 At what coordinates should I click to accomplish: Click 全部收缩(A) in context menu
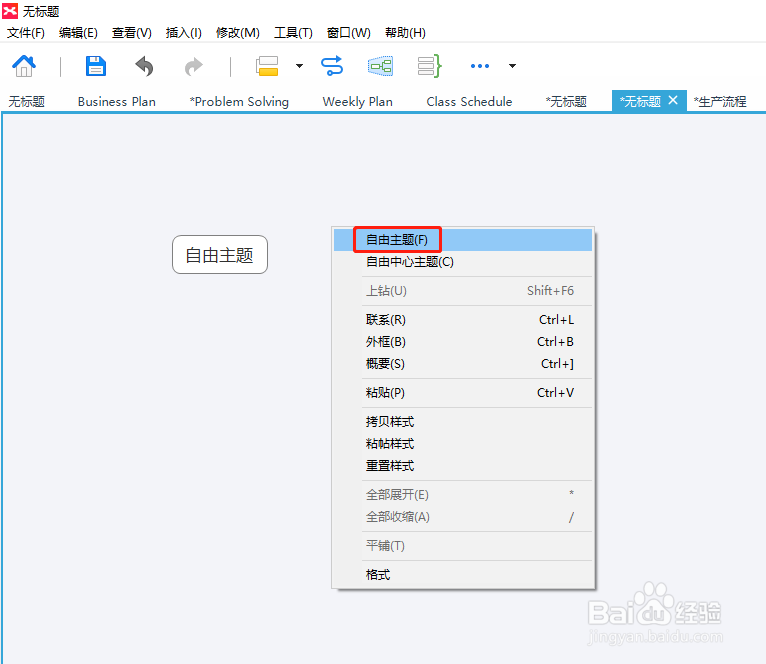463,516
